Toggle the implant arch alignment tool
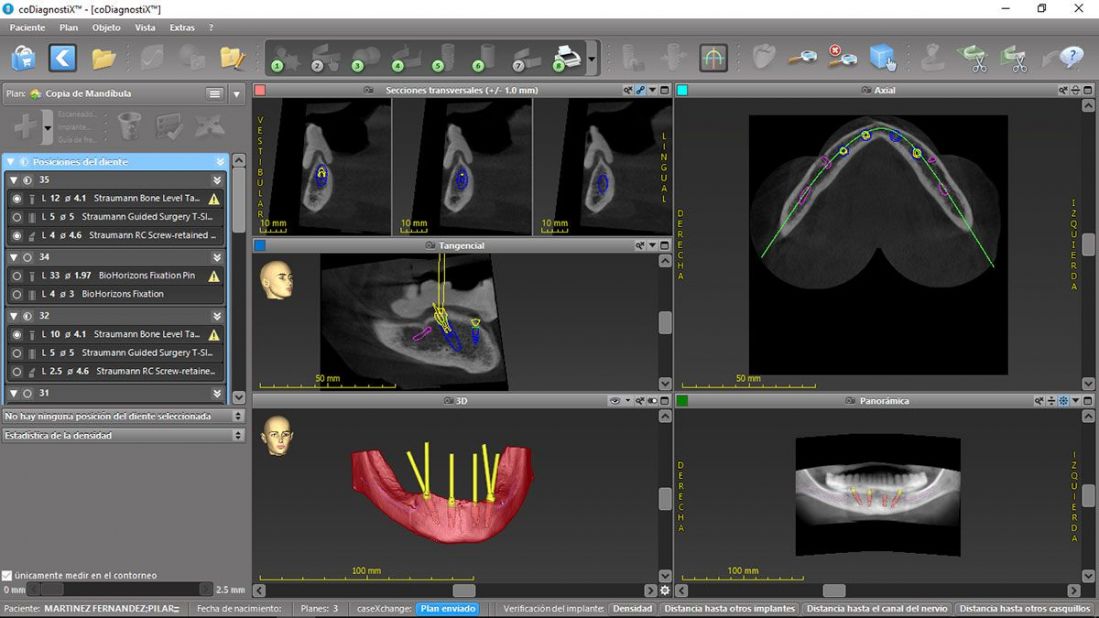This screenshot has width=1099, height=618. click(x=715, y=58)
